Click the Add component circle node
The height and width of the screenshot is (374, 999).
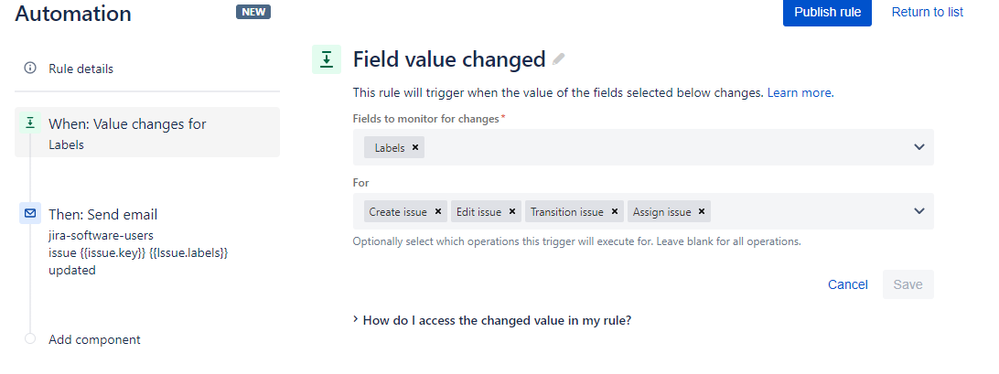[x=30, y=339]
